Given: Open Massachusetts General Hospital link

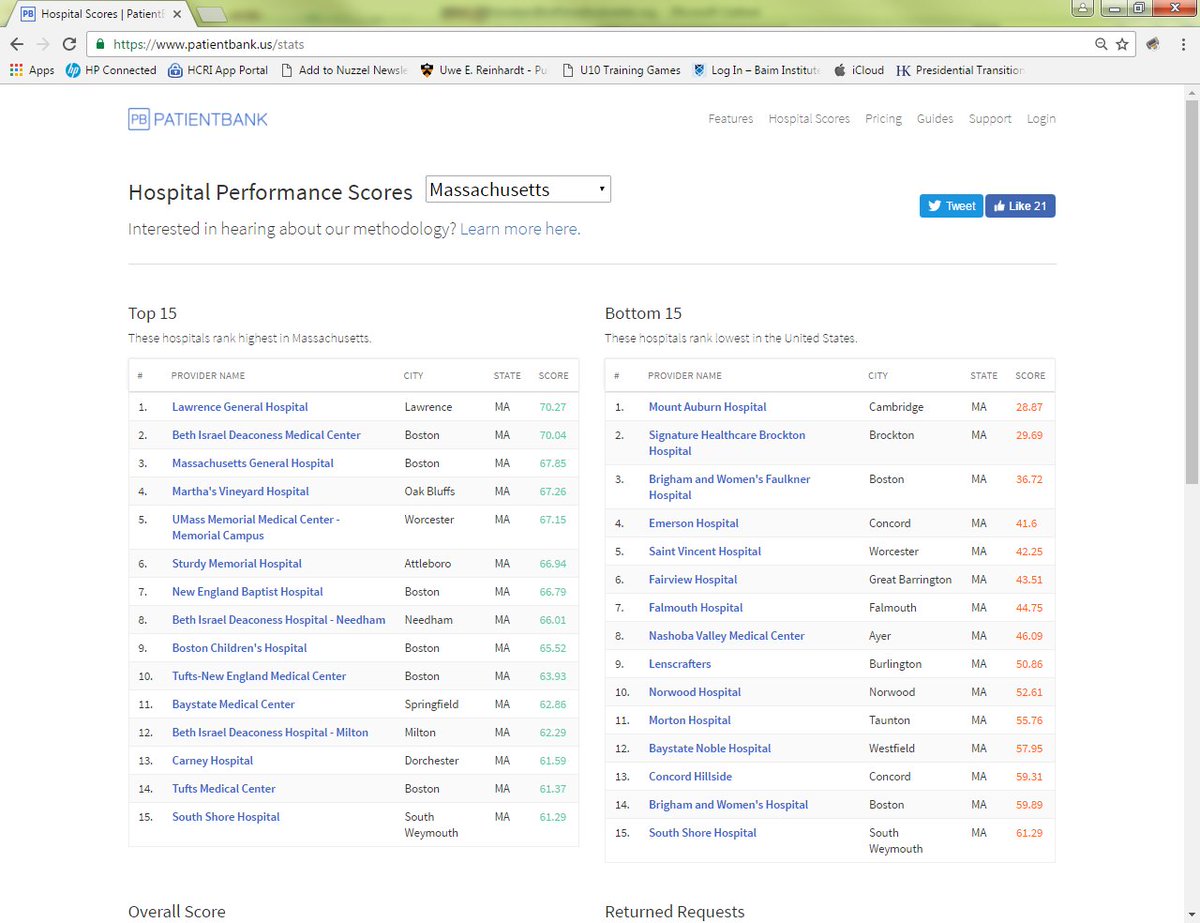Looking at the screenshot, I should coord(253,463).
